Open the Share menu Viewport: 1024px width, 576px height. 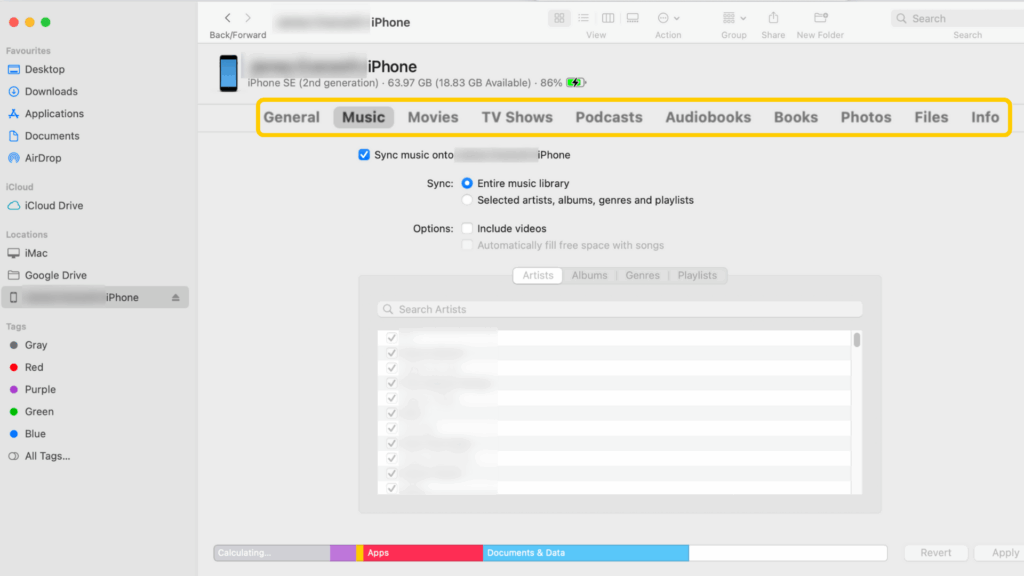tap(773, 17)
